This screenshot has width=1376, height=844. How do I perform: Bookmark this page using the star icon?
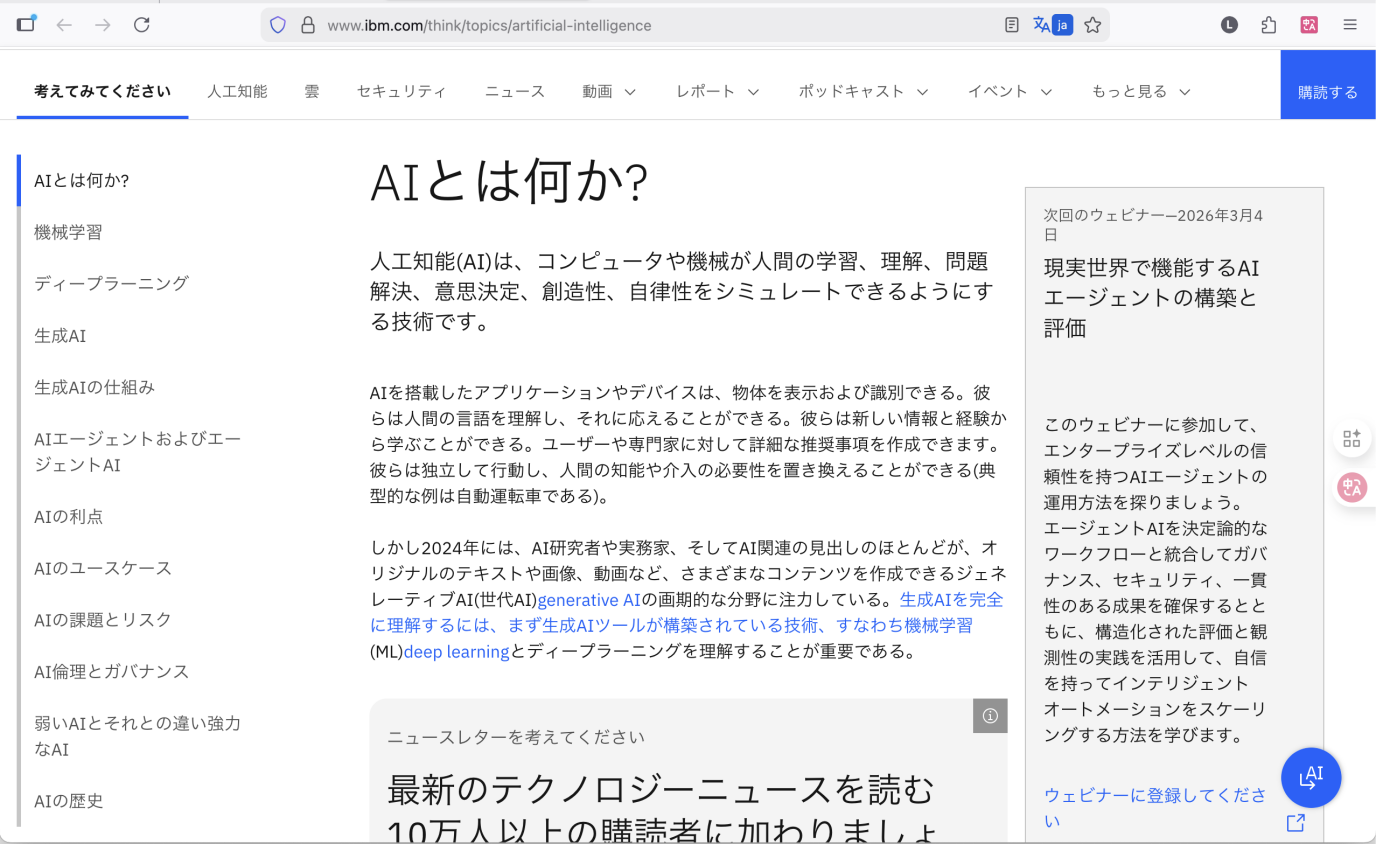(1092, 24)
